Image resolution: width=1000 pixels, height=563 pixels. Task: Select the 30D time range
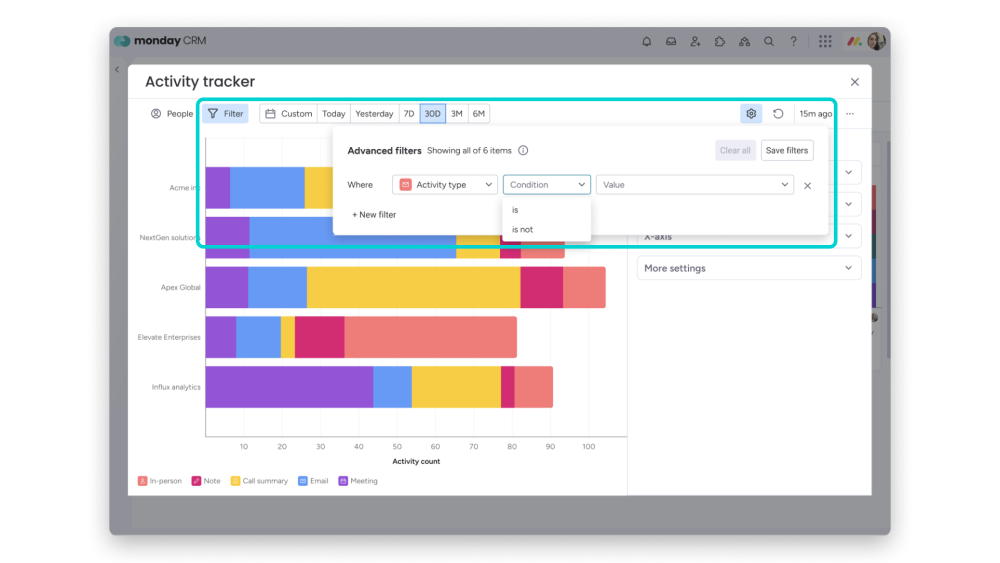tap(432, 113)
